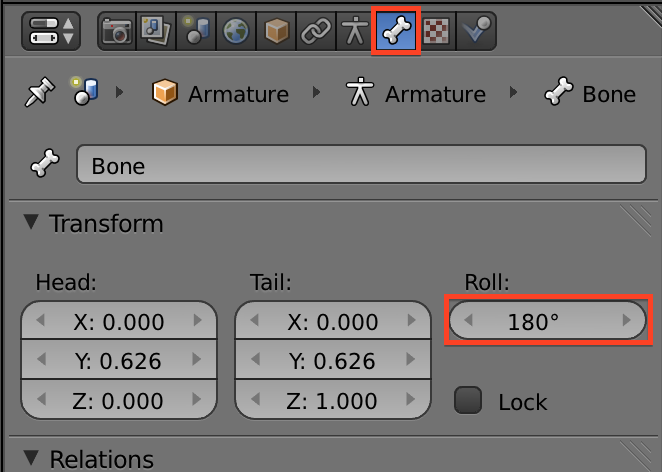The width and height of the screenshot is (662, 472).
Task: Open the Constraints chain-link tab
Action: pyautogui.click(x=316, y=32)
